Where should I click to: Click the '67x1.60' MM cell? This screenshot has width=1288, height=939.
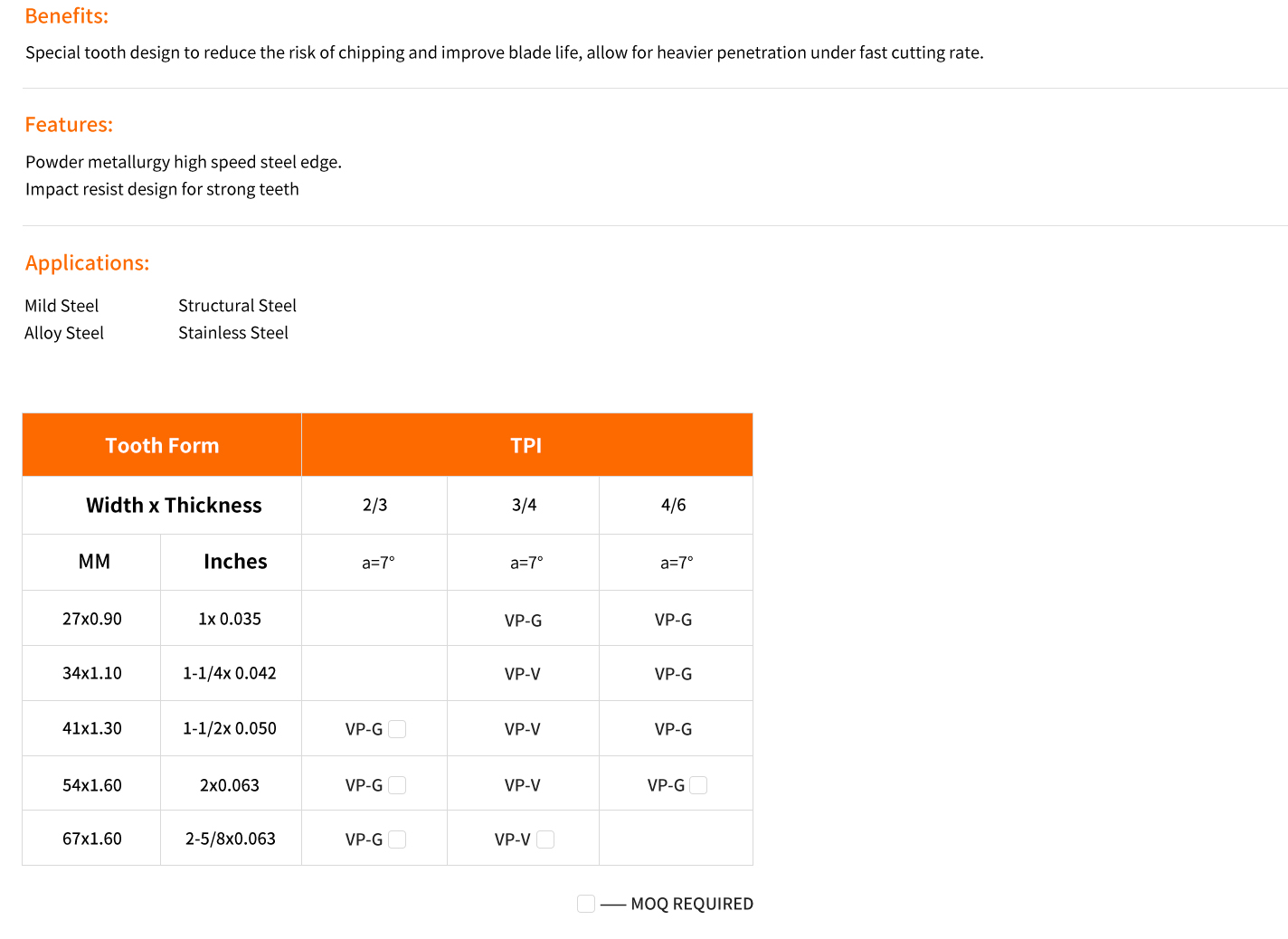pyautogui.click(x=92, y=839)
